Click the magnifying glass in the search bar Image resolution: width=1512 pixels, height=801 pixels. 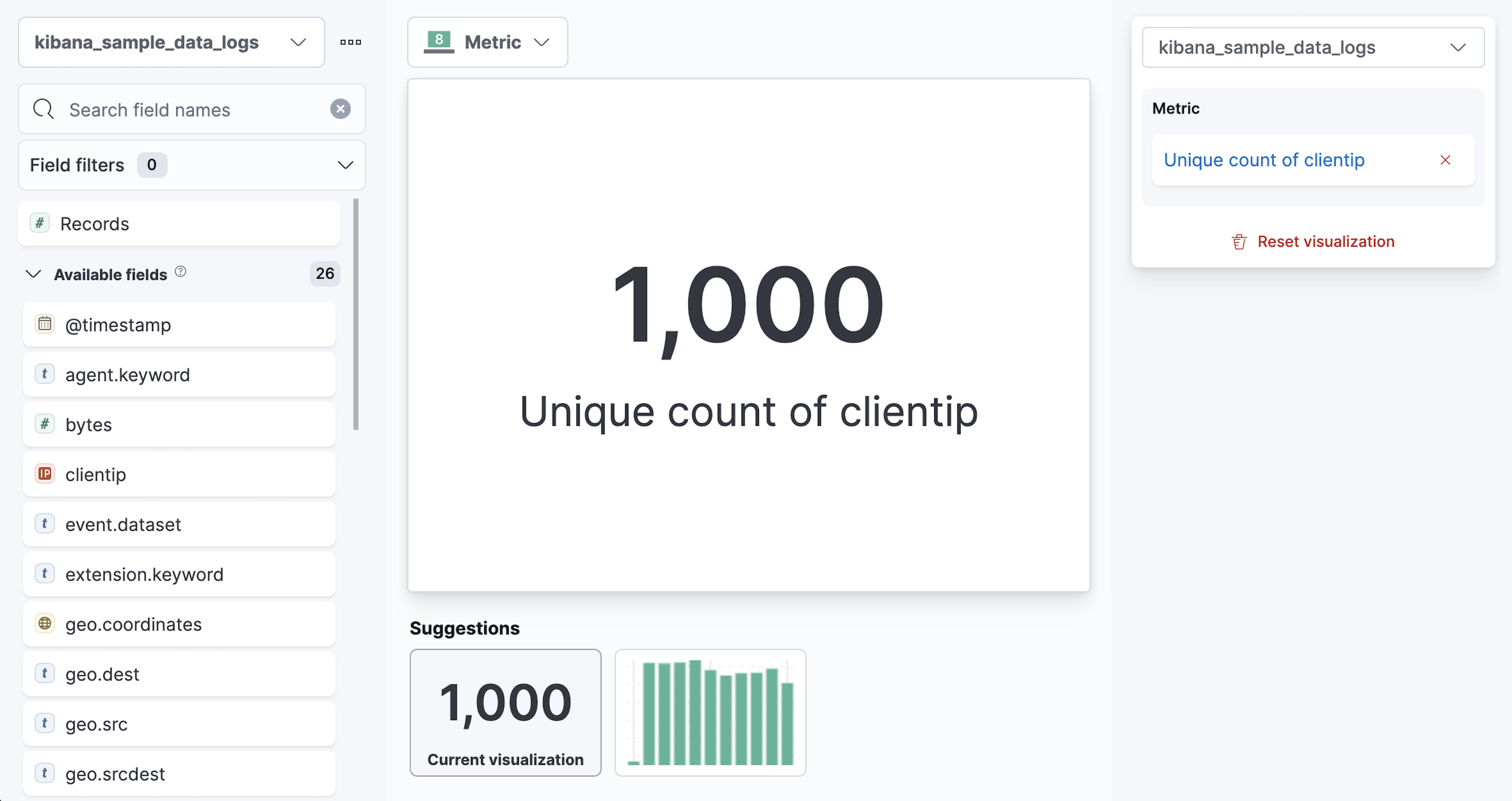click(43, 109)
